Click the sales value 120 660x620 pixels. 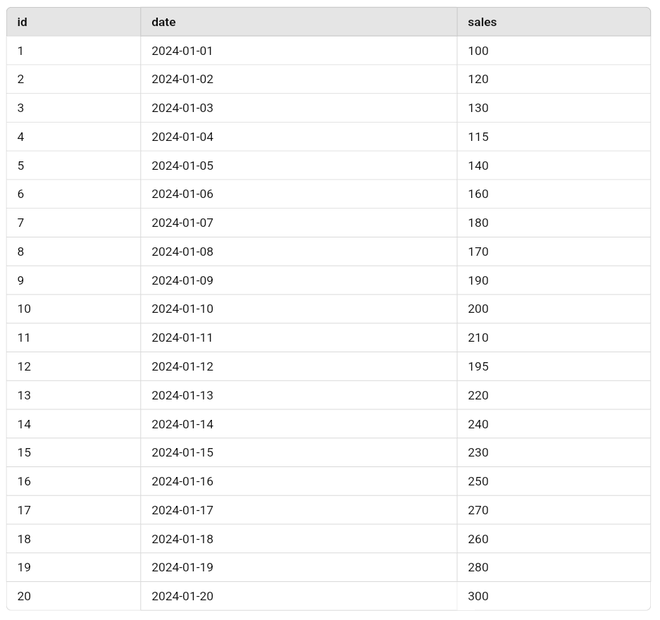coord(478,79)
